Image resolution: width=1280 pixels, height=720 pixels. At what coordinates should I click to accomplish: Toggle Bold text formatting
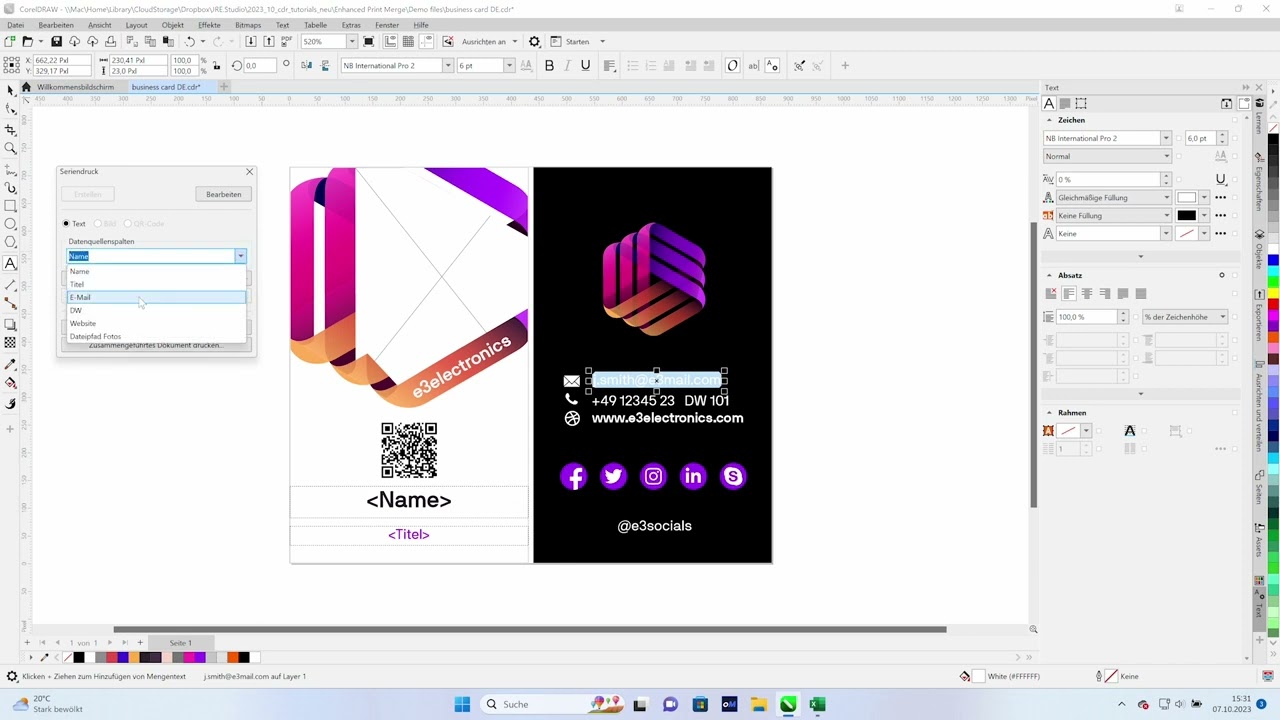coord(549,66)
